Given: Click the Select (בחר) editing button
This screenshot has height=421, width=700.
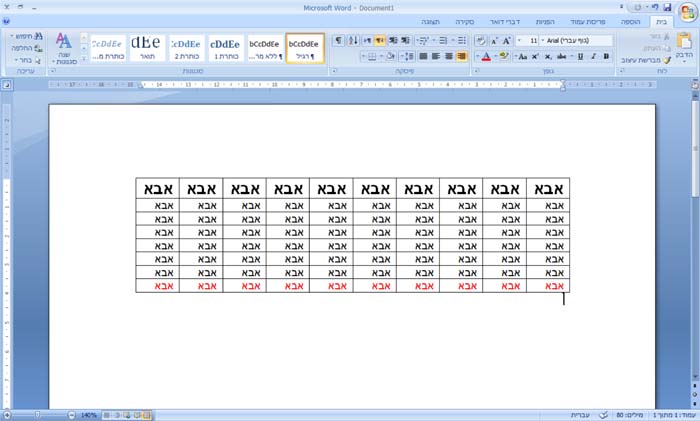Looking at the screenshot, I should coord(26,60).
